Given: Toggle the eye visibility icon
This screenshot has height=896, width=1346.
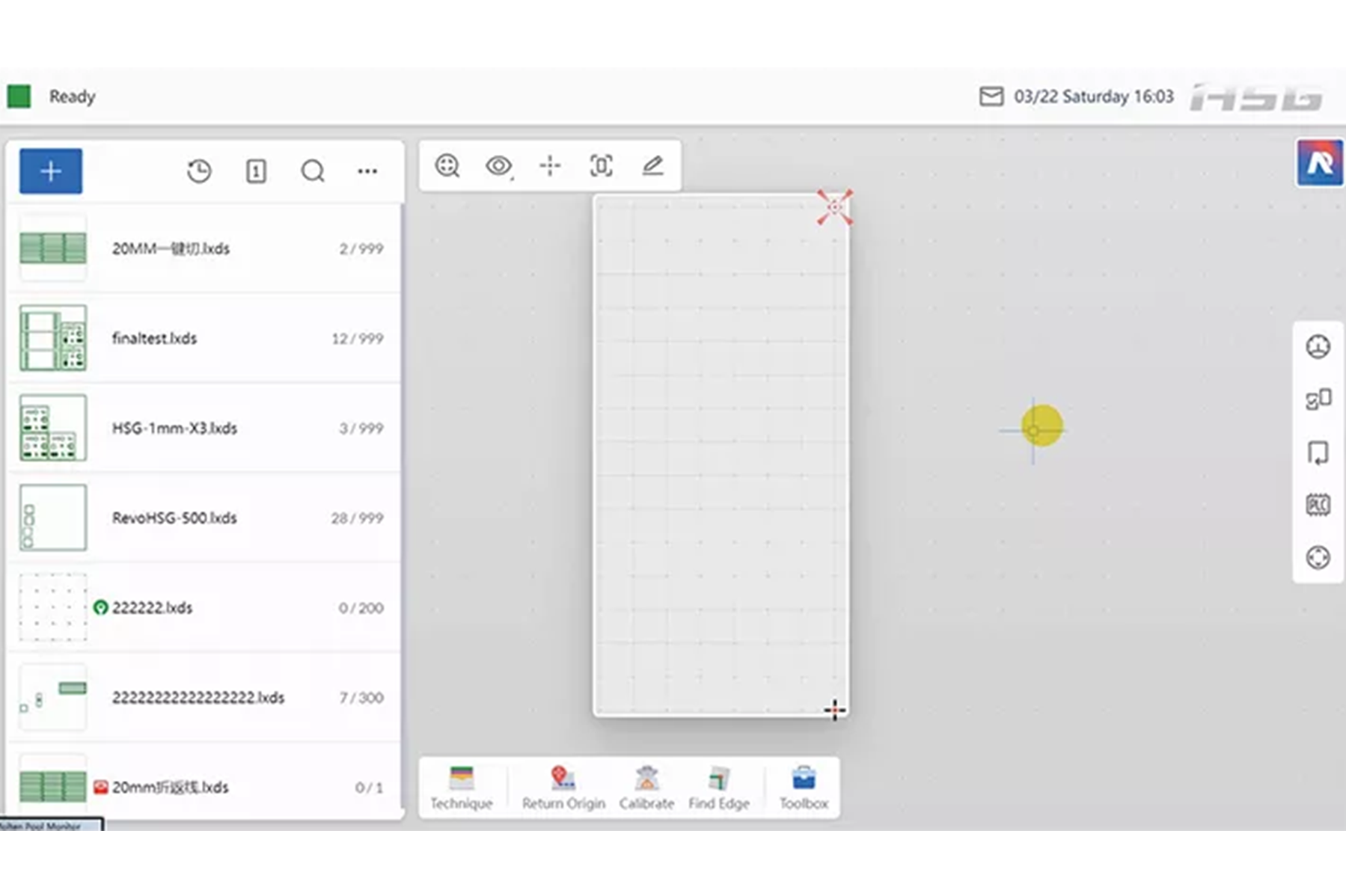Looking at the screenshot, I should point(499,165).
